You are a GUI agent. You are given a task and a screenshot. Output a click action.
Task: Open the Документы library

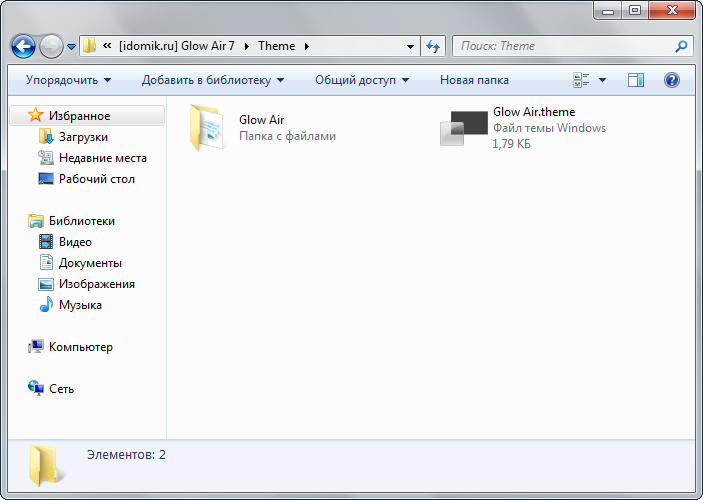click(x=90, y=263)
